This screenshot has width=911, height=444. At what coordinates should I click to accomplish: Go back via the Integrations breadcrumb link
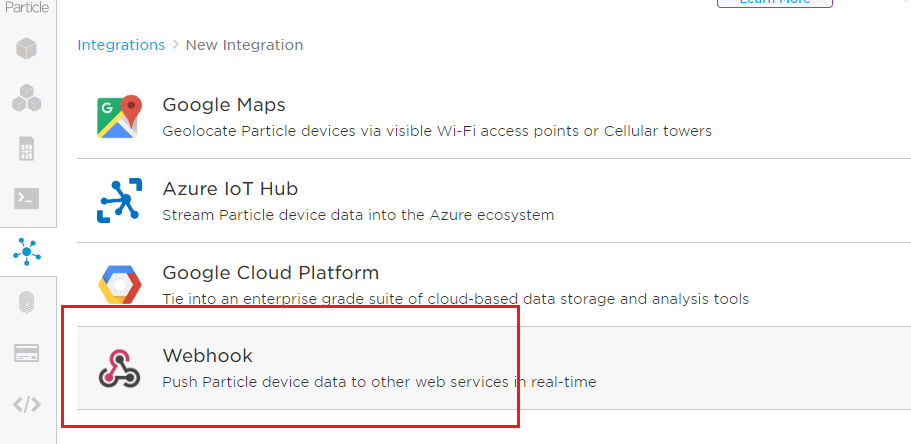point(121,45)
